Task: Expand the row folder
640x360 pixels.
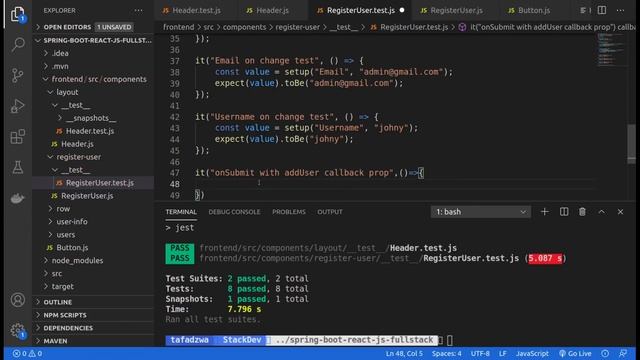Action: [93, 209]
